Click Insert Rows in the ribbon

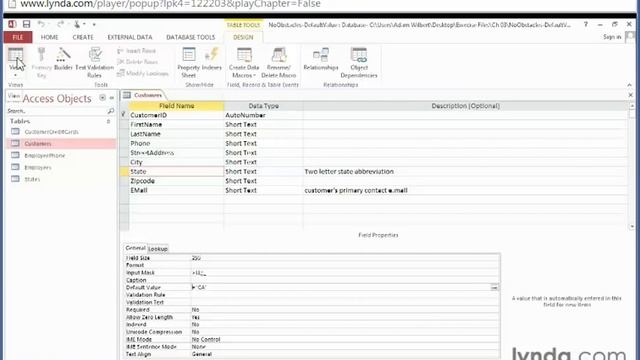coord(137,51)
